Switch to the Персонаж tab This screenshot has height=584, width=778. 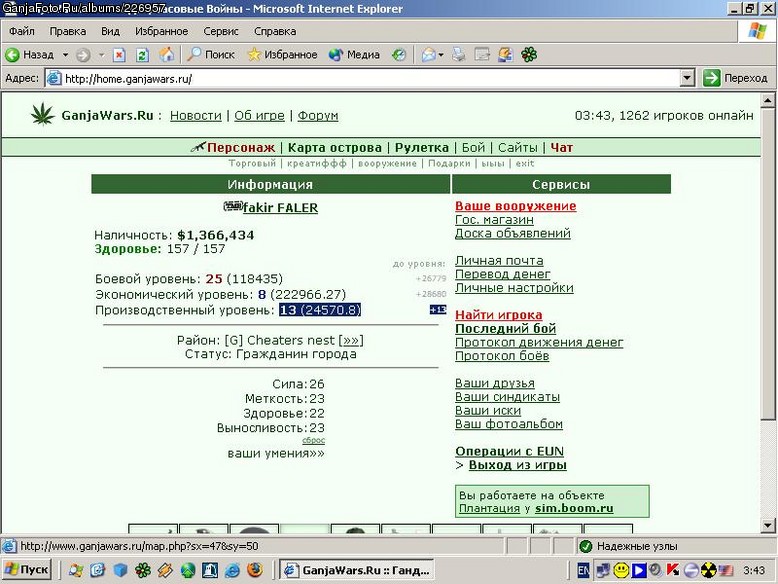[x=241, y=147]
